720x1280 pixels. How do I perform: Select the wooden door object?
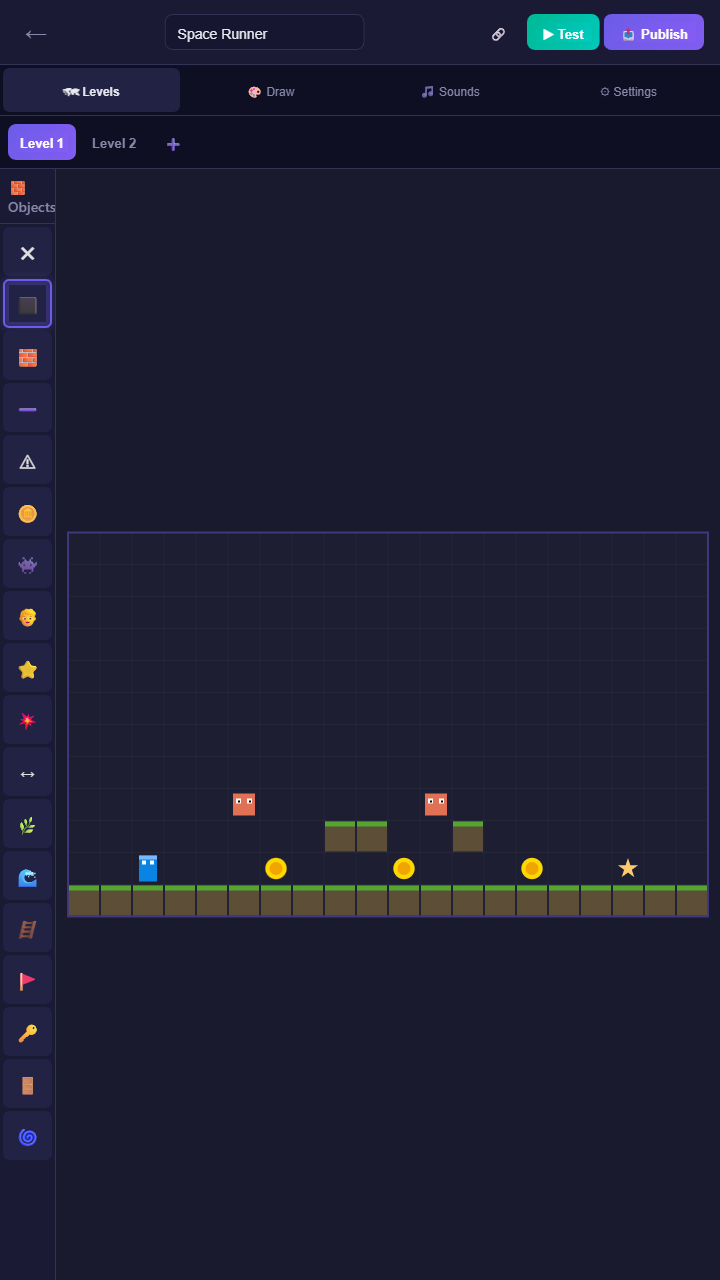click(x=27, y=1085)
